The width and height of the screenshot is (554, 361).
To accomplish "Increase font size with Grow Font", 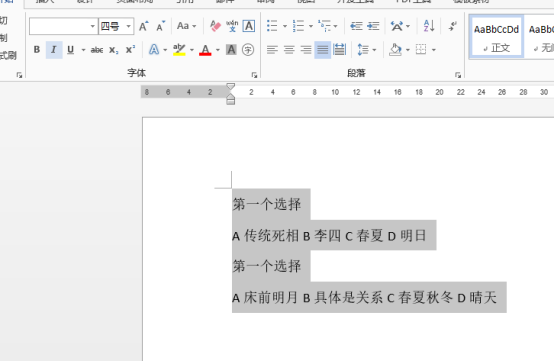I will 143,26.
